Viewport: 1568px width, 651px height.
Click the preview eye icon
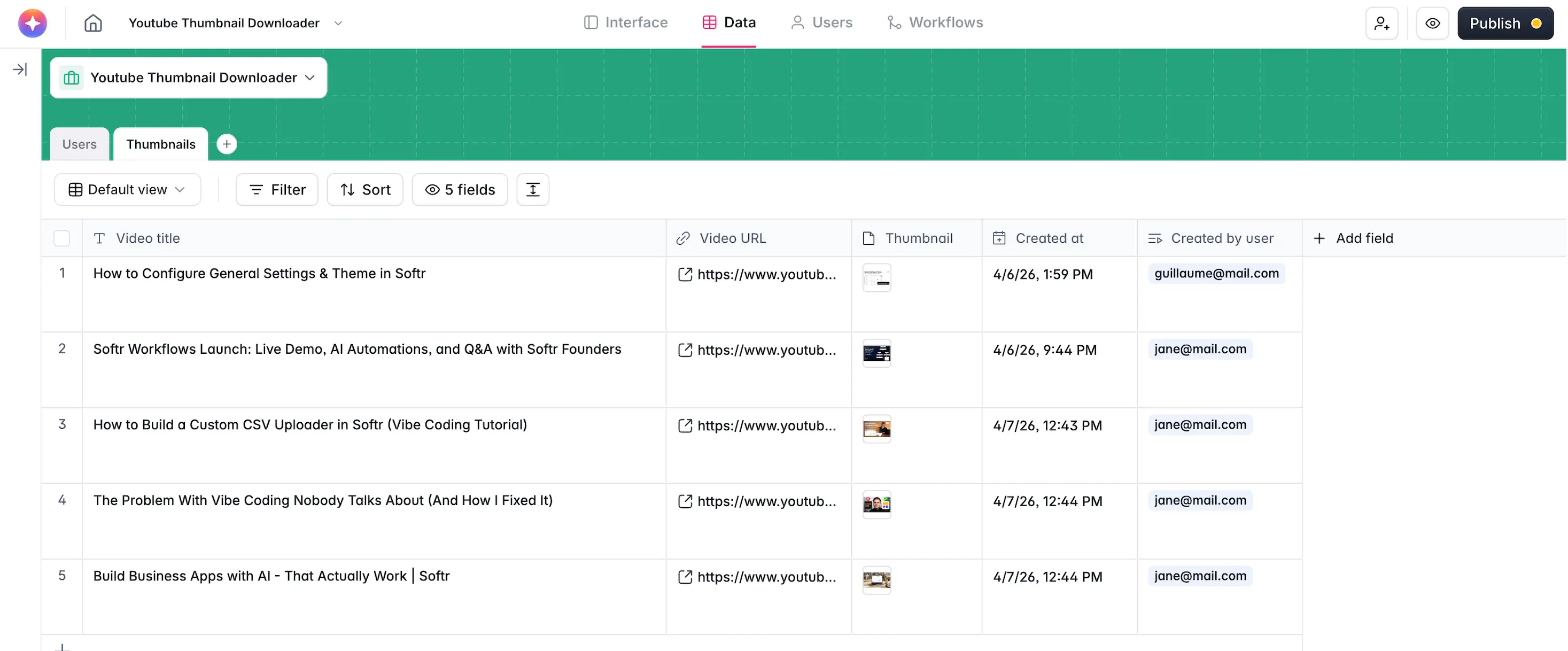[x=1432, y=23]
